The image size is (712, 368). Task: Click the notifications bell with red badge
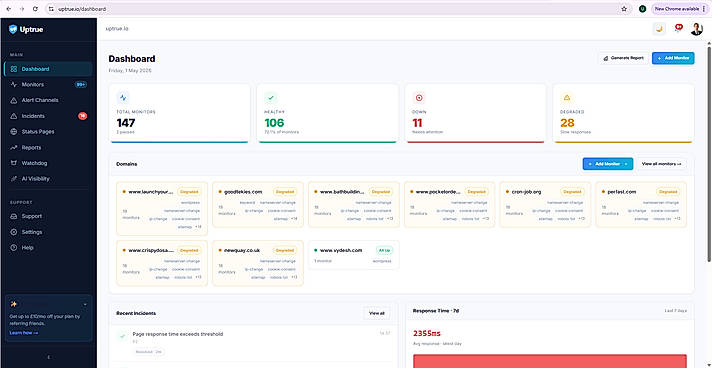point(678,29)
